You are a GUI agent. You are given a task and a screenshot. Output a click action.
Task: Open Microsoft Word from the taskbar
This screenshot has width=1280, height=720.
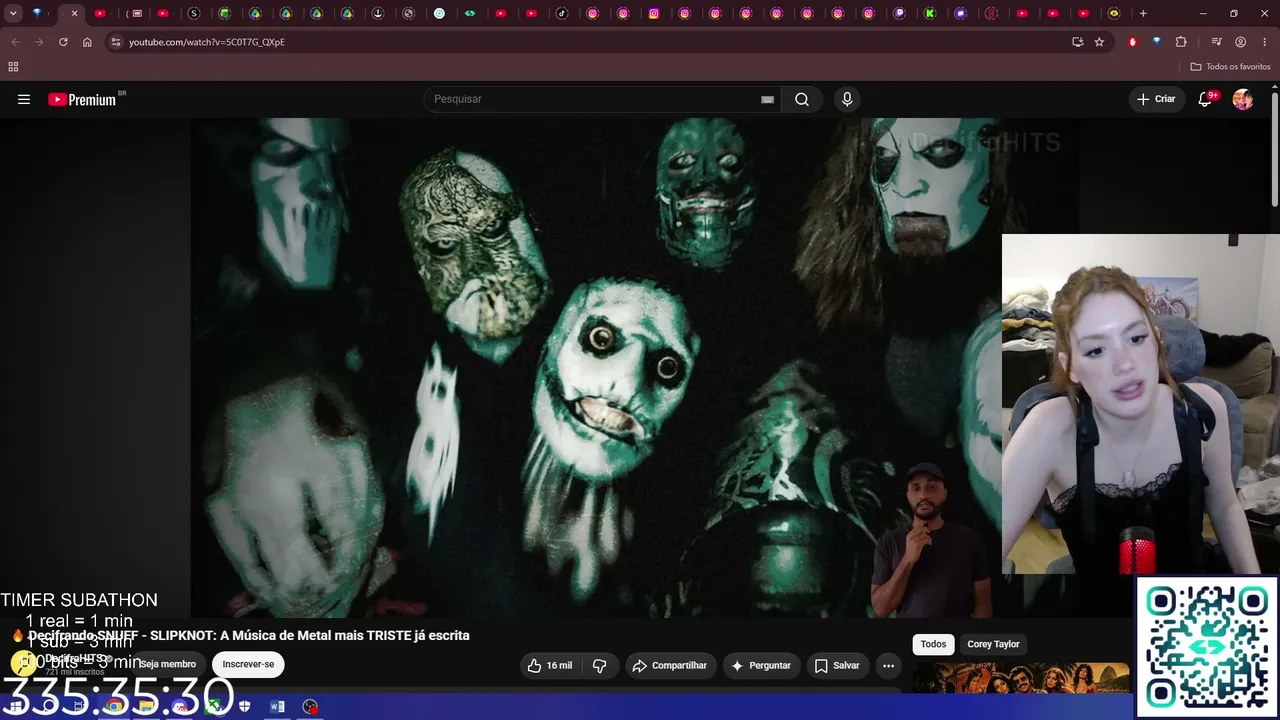tap(277, 707)
